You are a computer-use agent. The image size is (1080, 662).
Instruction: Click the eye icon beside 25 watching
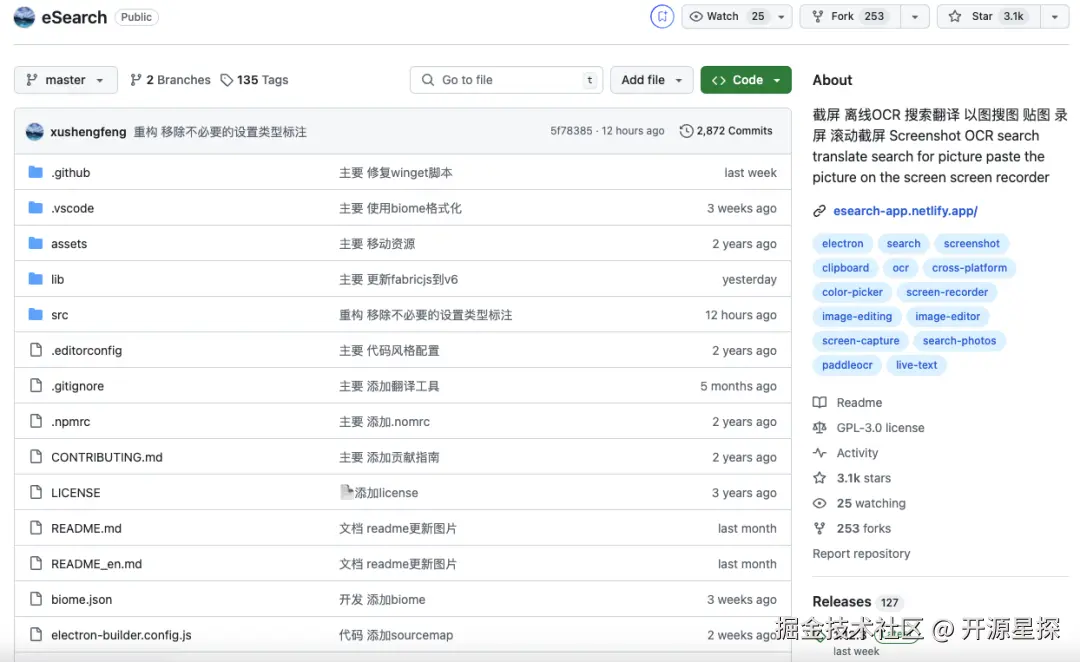pos(819,503)
